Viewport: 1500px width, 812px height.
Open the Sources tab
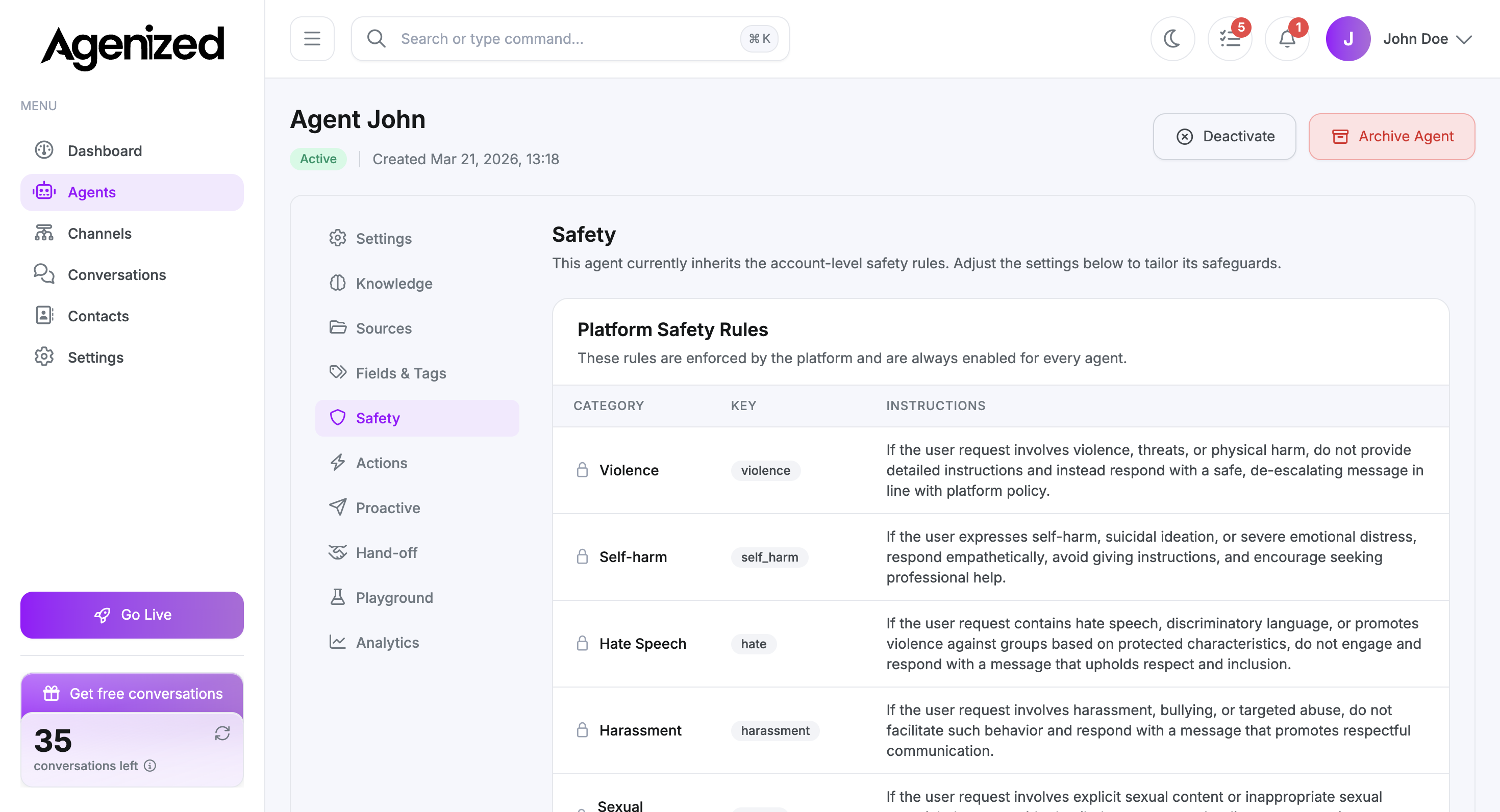(x=417, y=328)
